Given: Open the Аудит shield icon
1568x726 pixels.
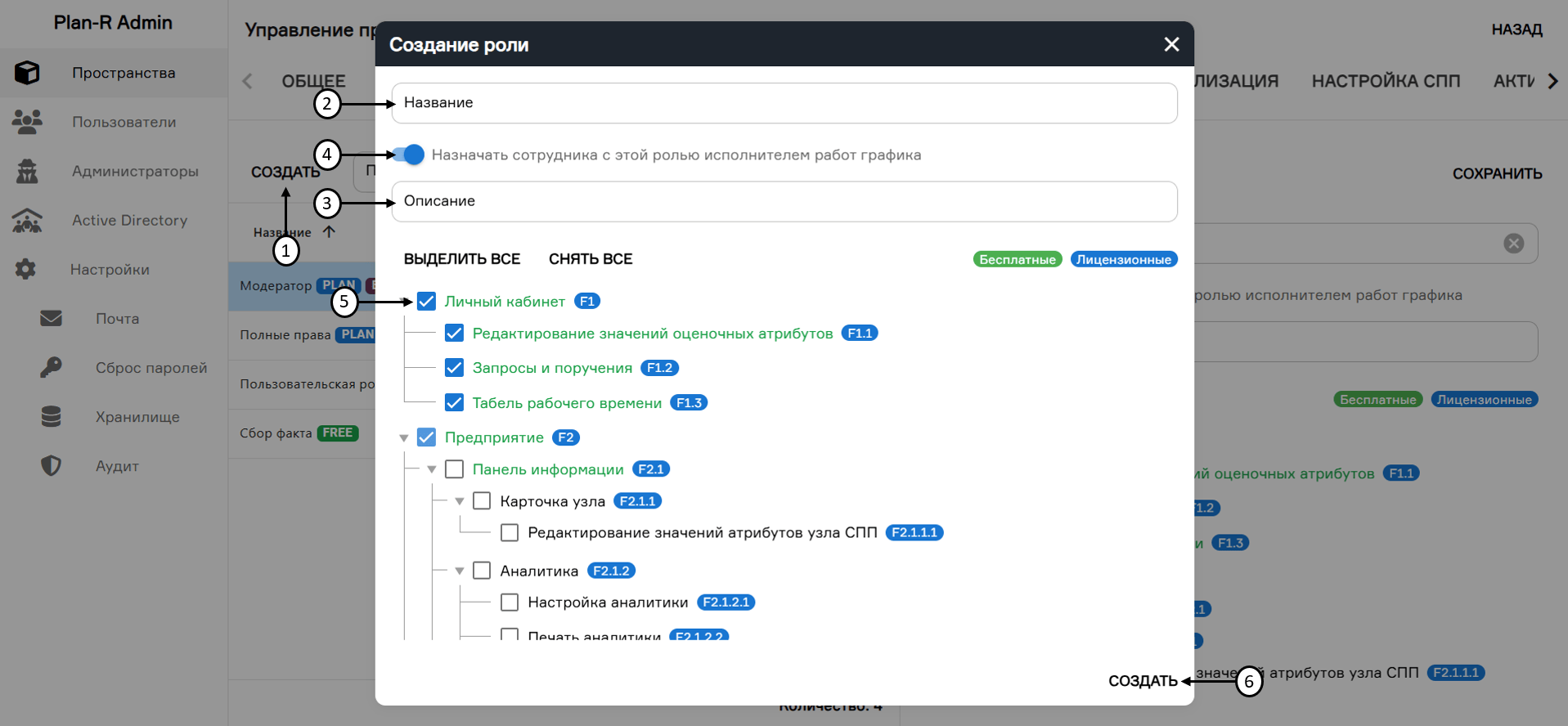Looking at the screenshot, I should [x=51, y=465].
